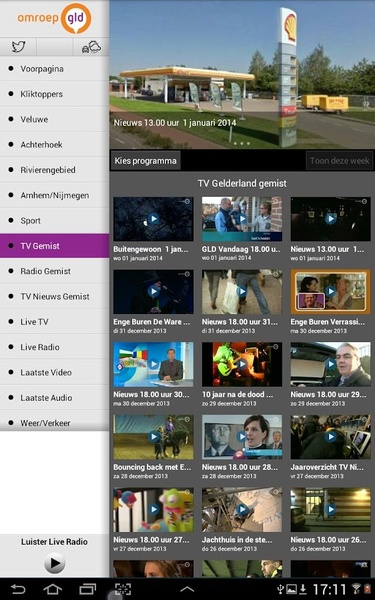
Task: Open Android recent apps icon
Action: (88, 589)
